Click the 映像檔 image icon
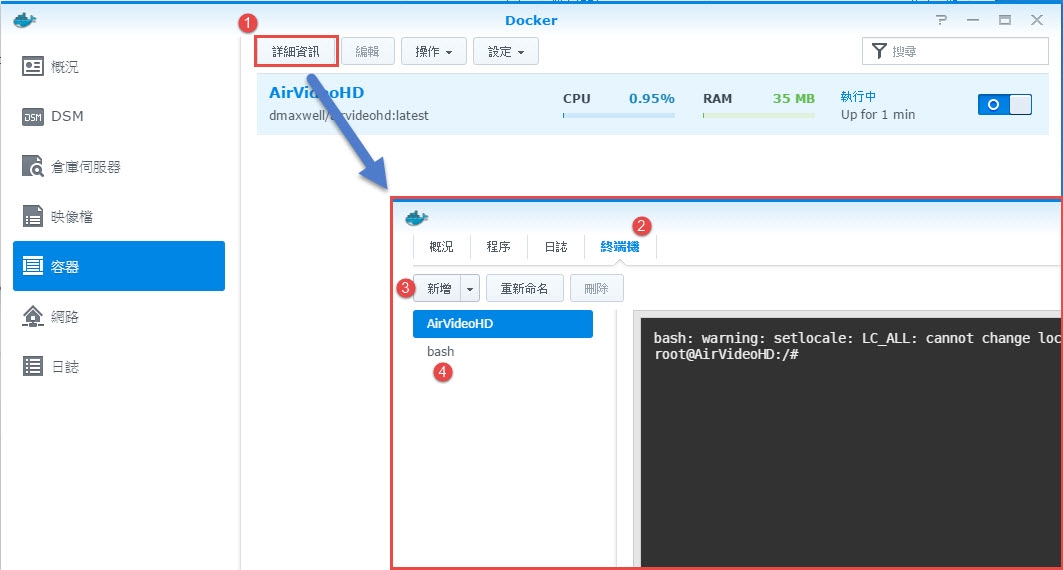This screenshot has width=1063, height=570. [33, 216]
